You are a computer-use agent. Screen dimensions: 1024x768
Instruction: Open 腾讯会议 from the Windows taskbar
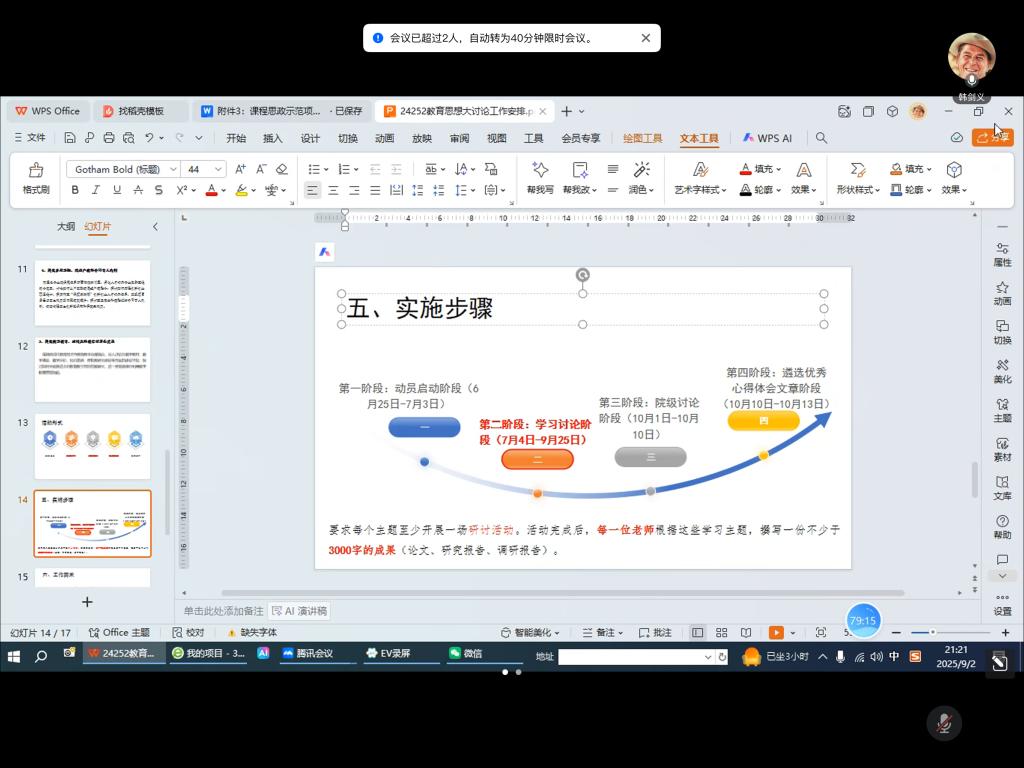click(308, 654)
